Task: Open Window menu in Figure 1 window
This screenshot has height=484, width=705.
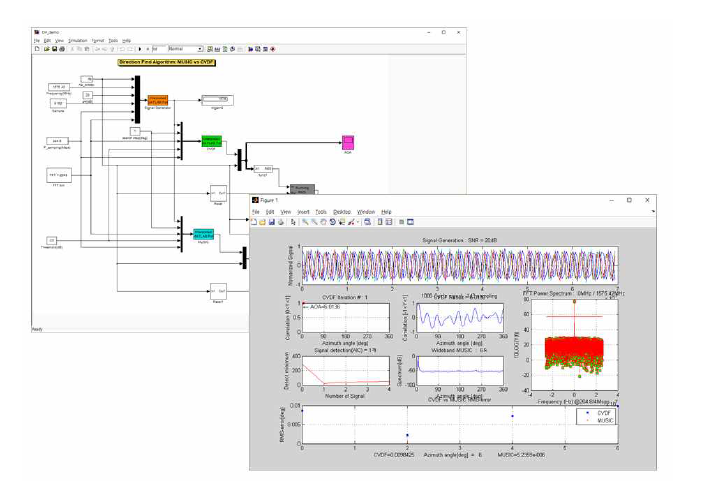Action: tap(366, 212)
